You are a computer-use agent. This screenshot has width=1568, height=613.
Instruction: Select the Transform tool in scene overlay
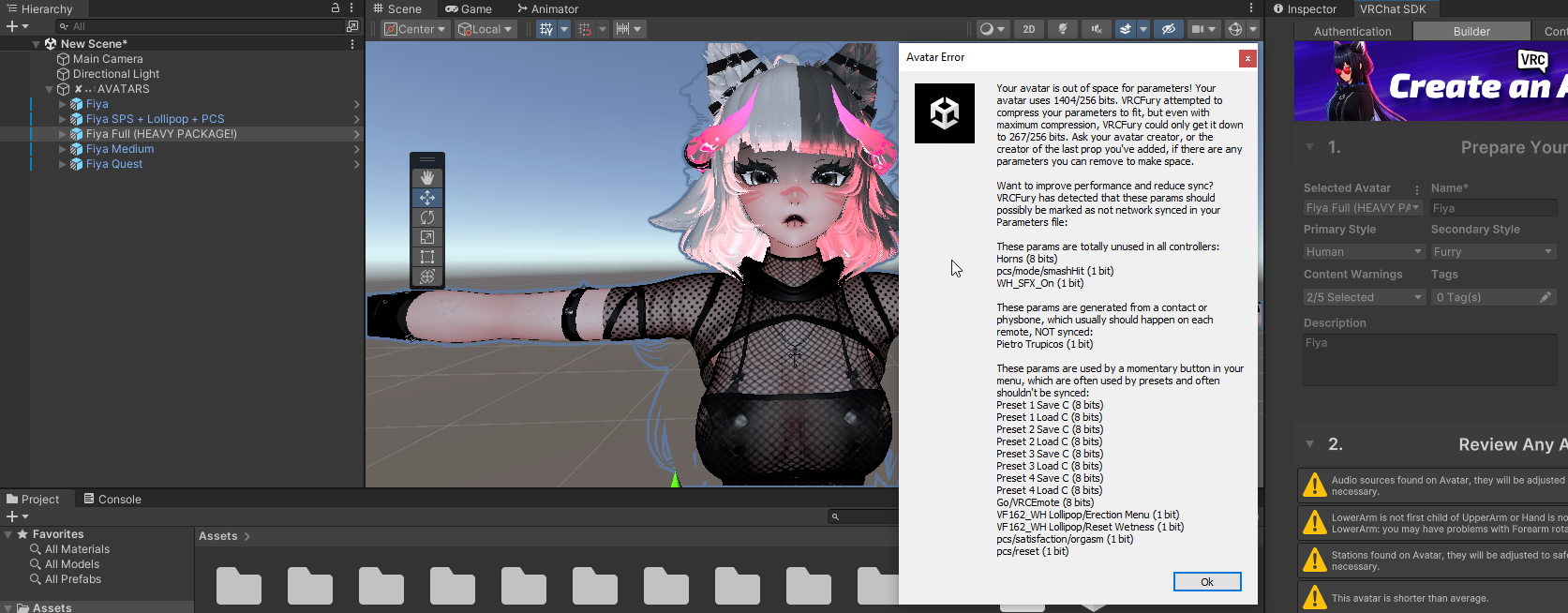point(427,277)
